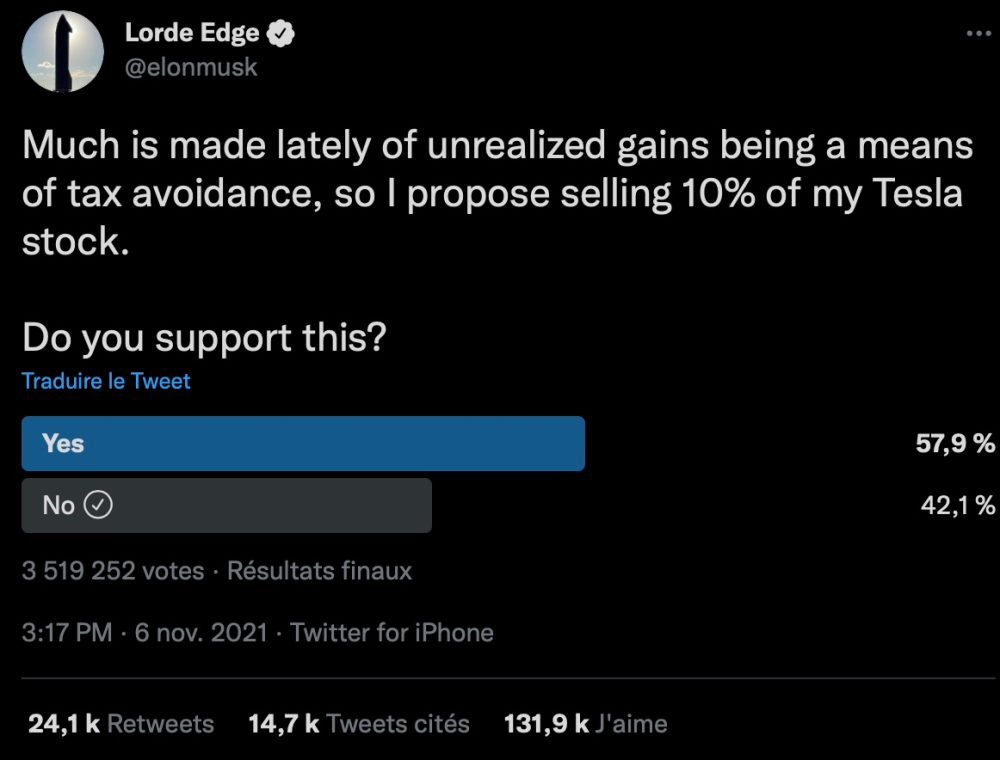This screenshot has height=760, width=1000.
Task: Open the Lorde Edge display name
Action: (x=192, y=34)
